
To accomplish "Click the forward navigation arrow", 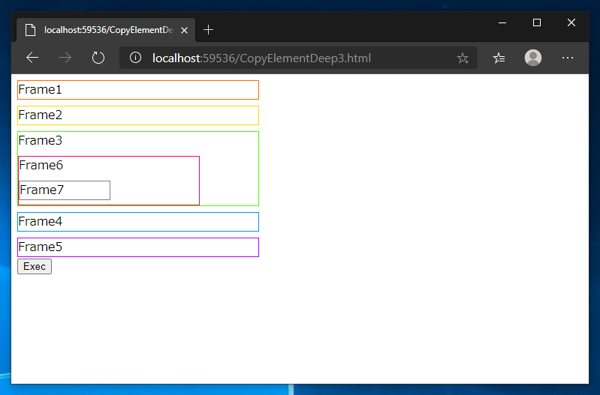I will click(65, 58).
